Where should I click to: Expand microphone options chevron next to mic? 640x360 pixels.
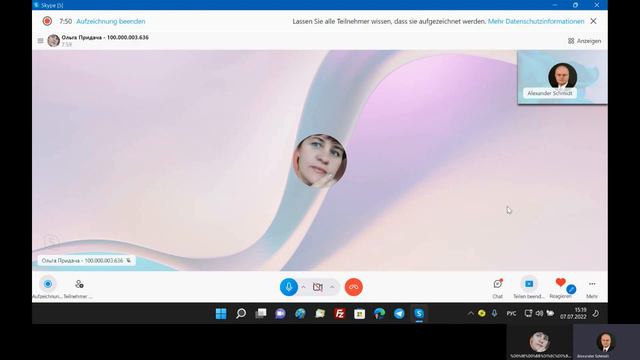click(x=303, y=287)
